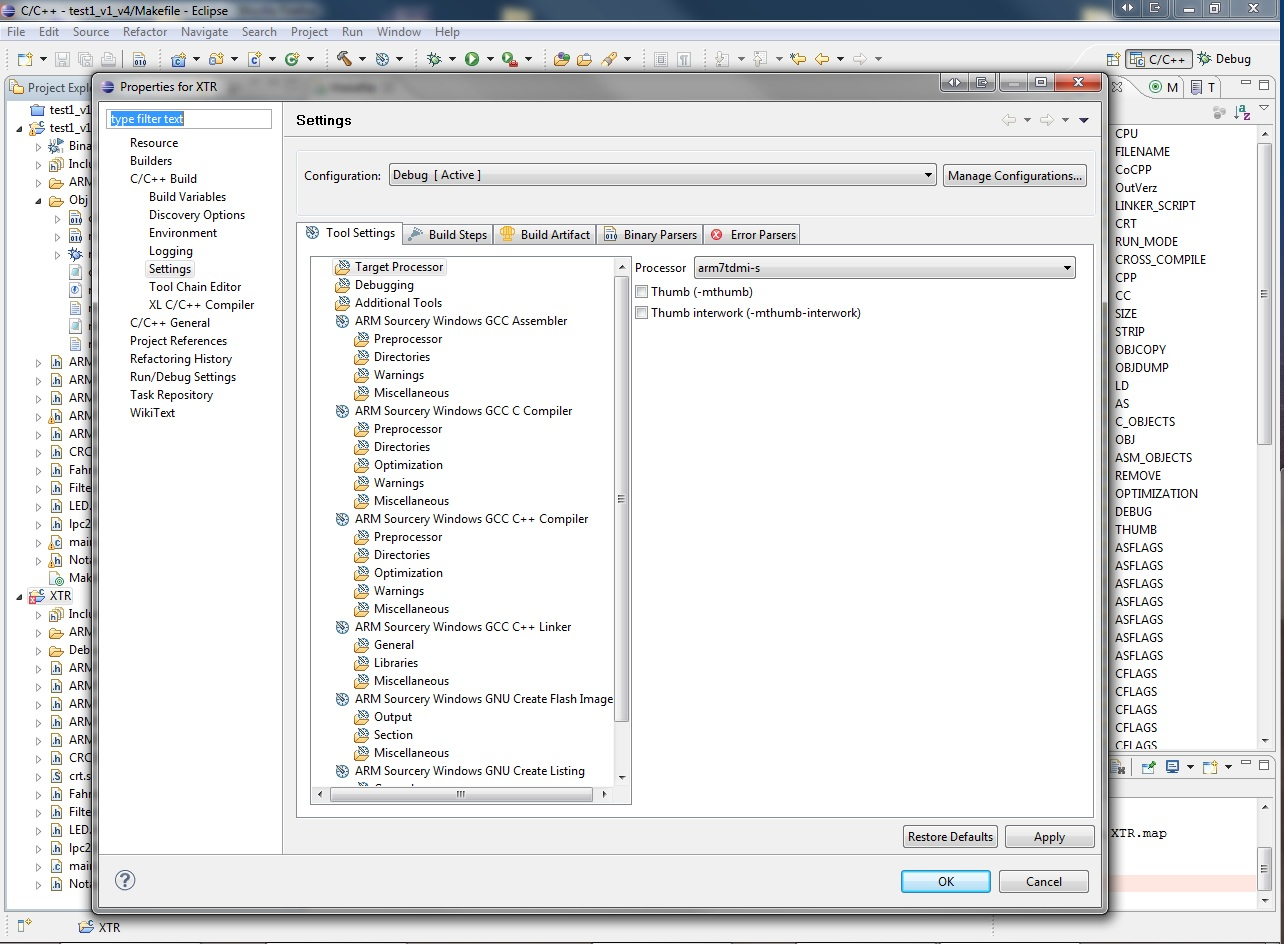The height and width of the screenshot is (944, 1284).
Task: Open the Processor arm7tdmi-s dropdown
Action: coord(884,268)
